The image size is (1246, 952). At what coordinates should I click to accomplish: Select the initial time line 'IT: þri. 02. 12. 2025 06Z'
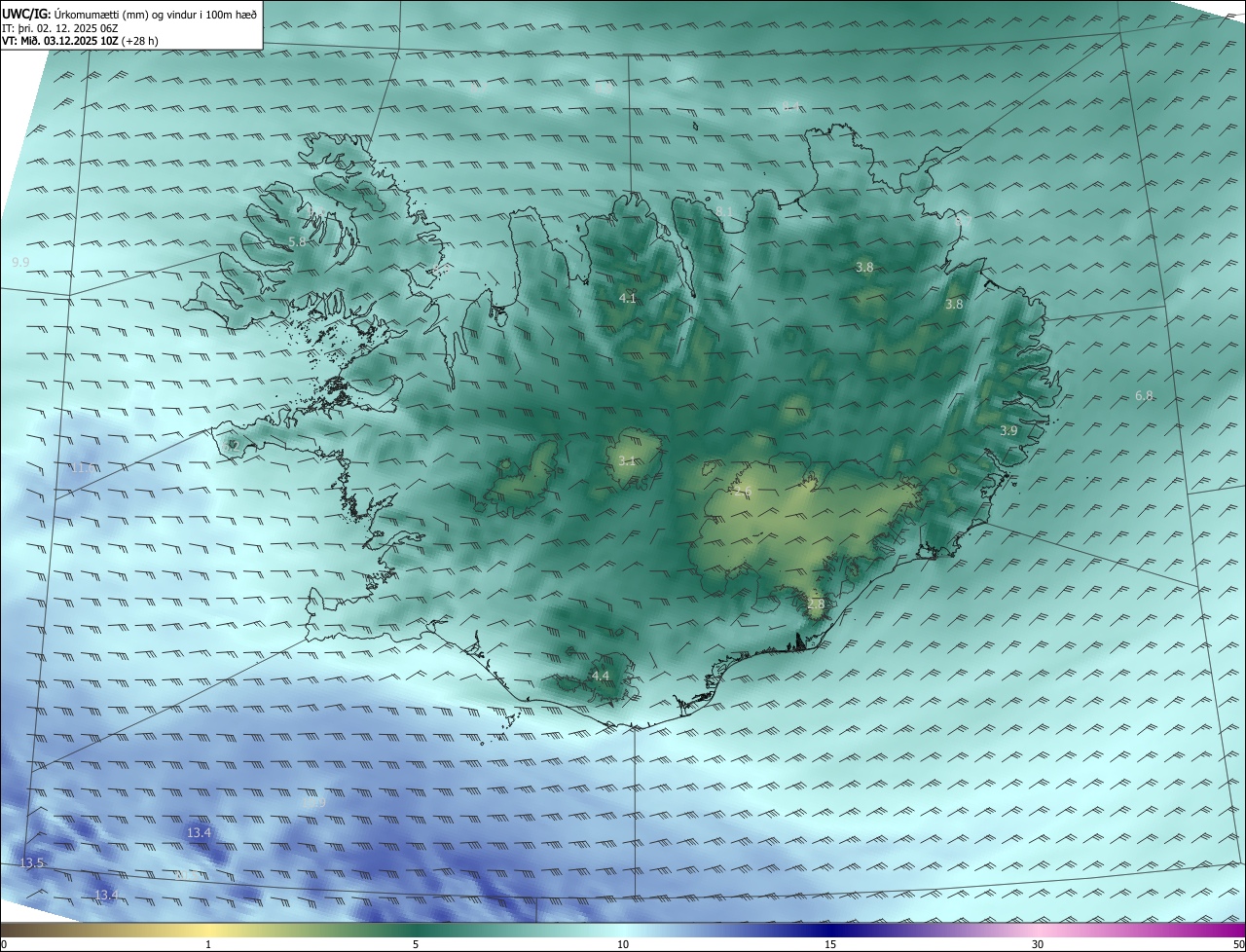click(59, 28)
